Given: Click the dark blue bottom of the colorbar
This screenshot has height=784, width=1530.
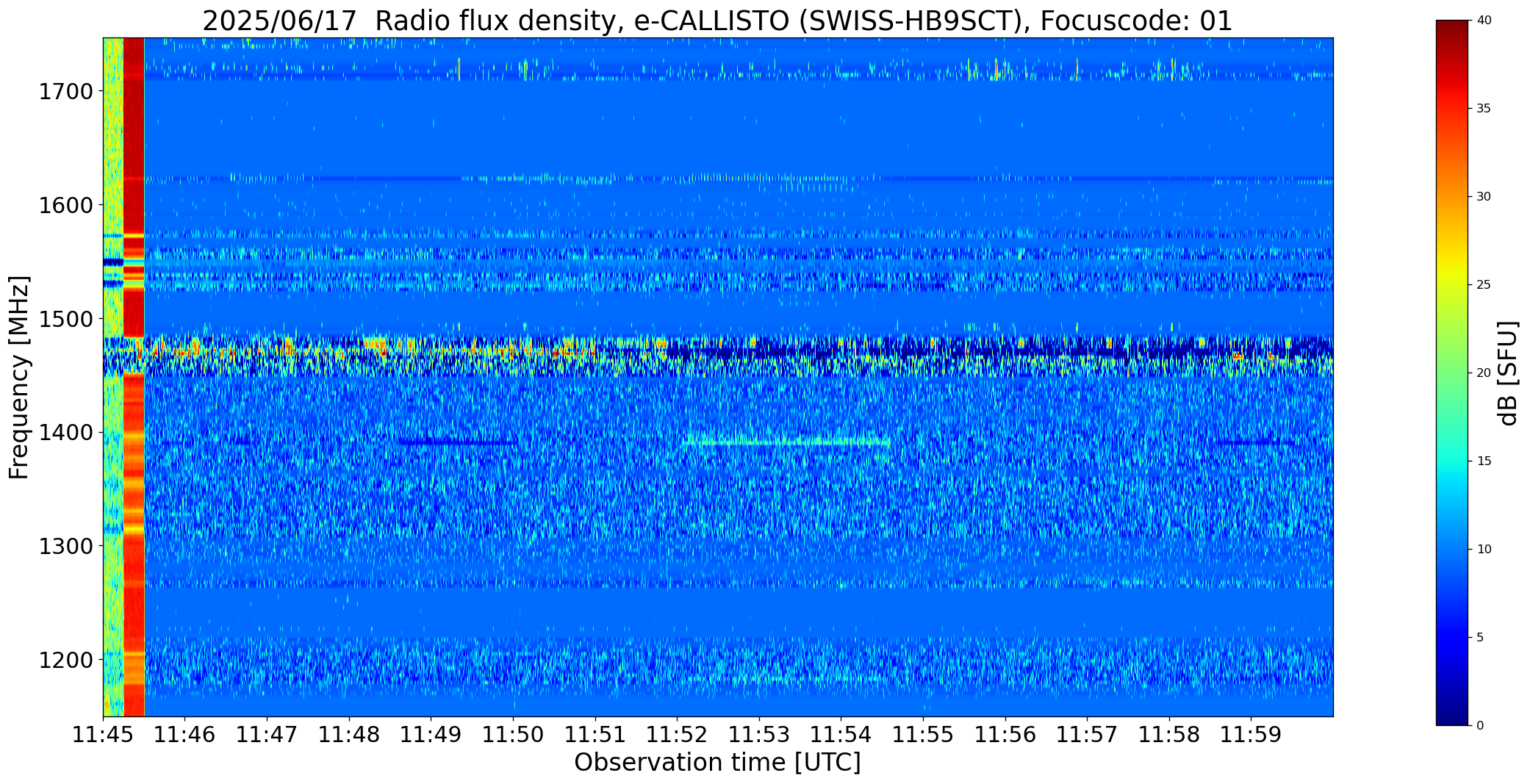Looking at the screenshot, I should pyautogui.click(x=1453, y=711).
